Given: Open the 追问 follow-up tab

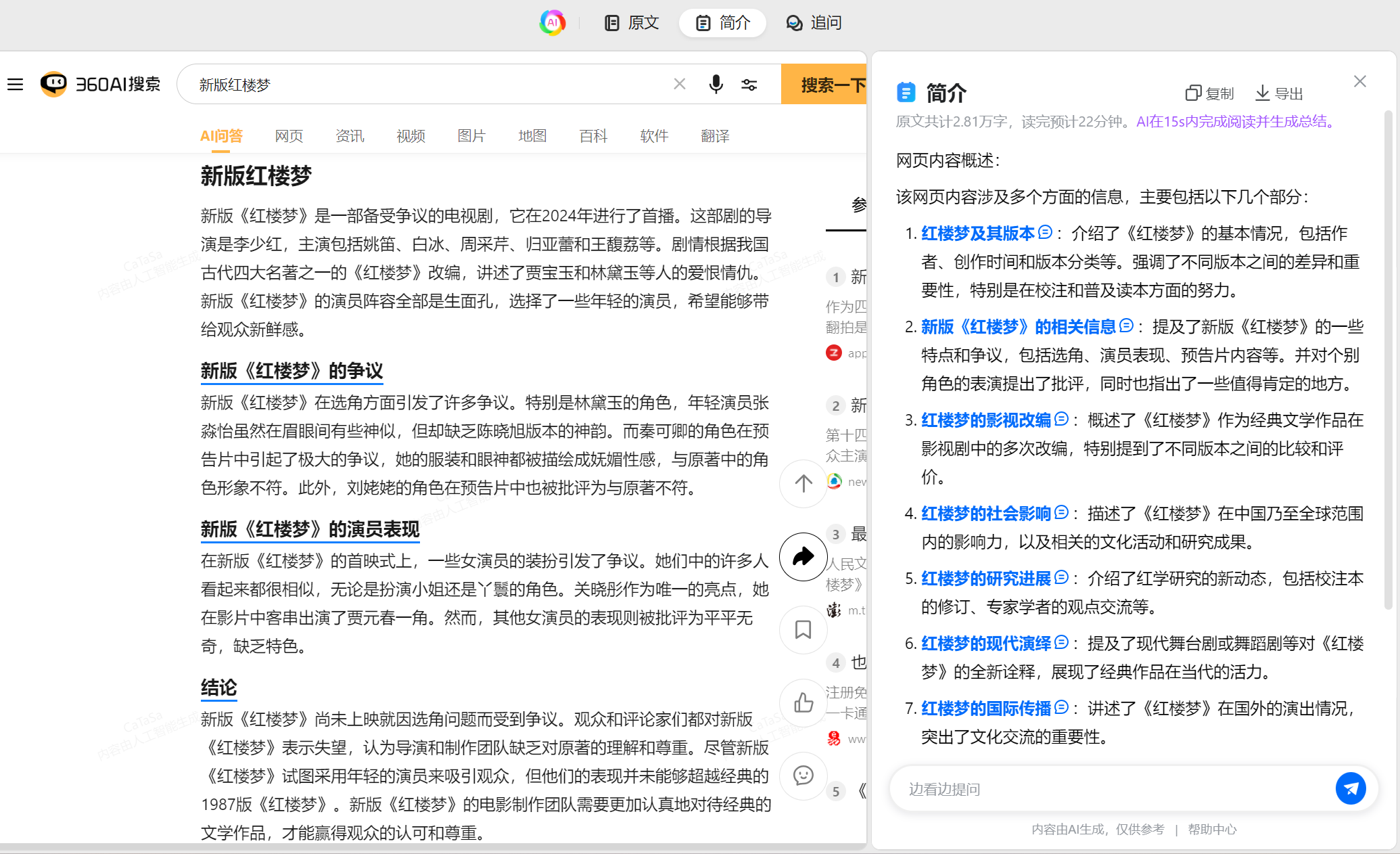Looking at the screenshot, I should [814, 22].
